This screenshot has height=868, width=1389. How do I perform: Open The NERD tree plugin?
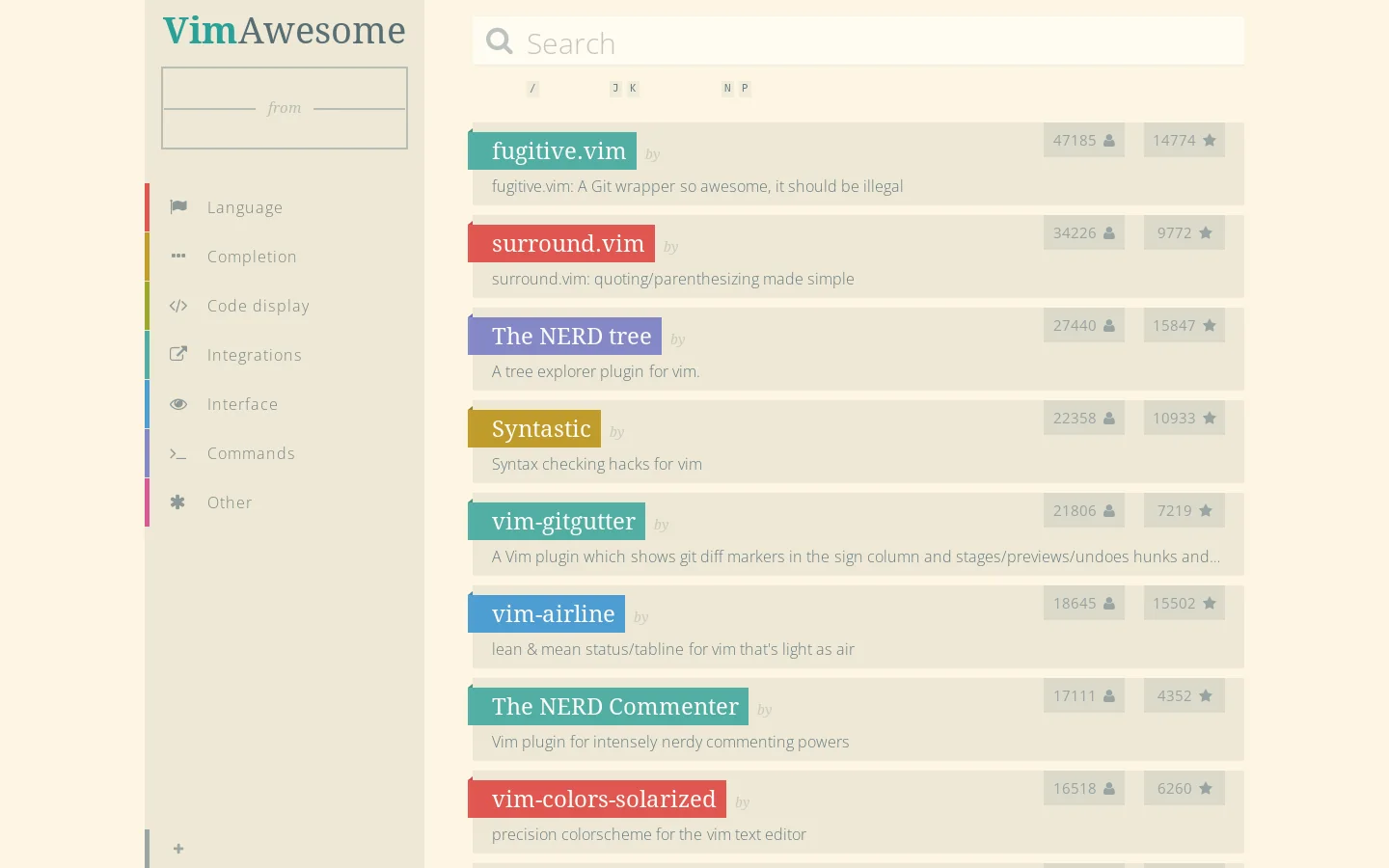pyautogui.click(x=565, y=336)
